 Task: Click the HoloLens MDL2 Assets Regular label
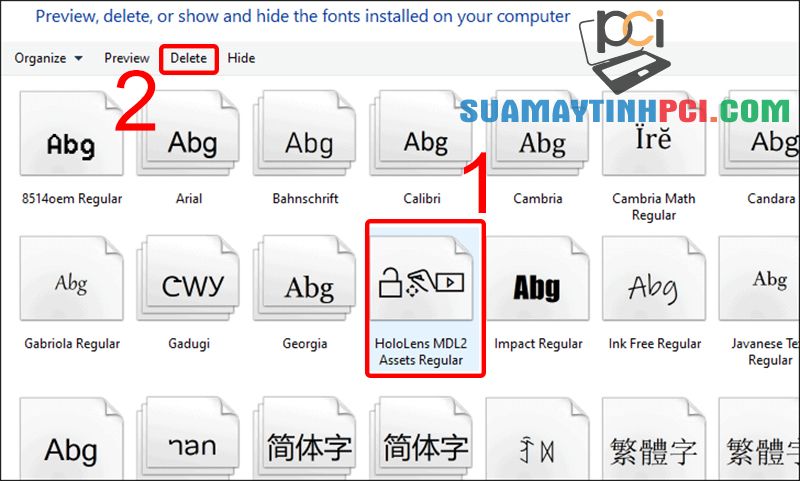click(421, 352)
